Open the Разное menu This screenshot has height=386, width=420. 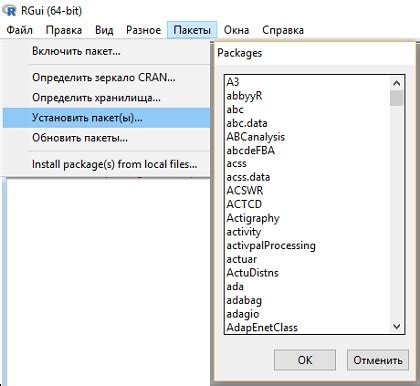pos(143,30)
